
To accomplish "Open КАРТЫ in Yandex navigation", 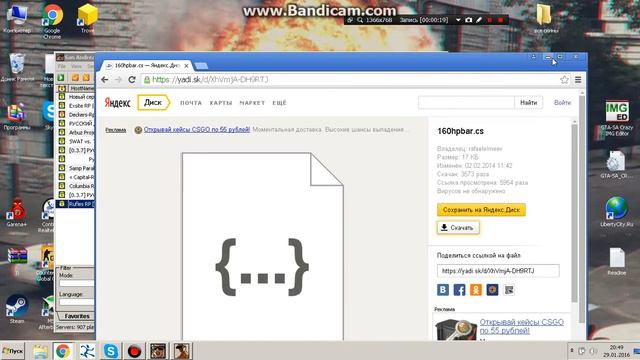I will pyautogui.click(x=221, y=103).
